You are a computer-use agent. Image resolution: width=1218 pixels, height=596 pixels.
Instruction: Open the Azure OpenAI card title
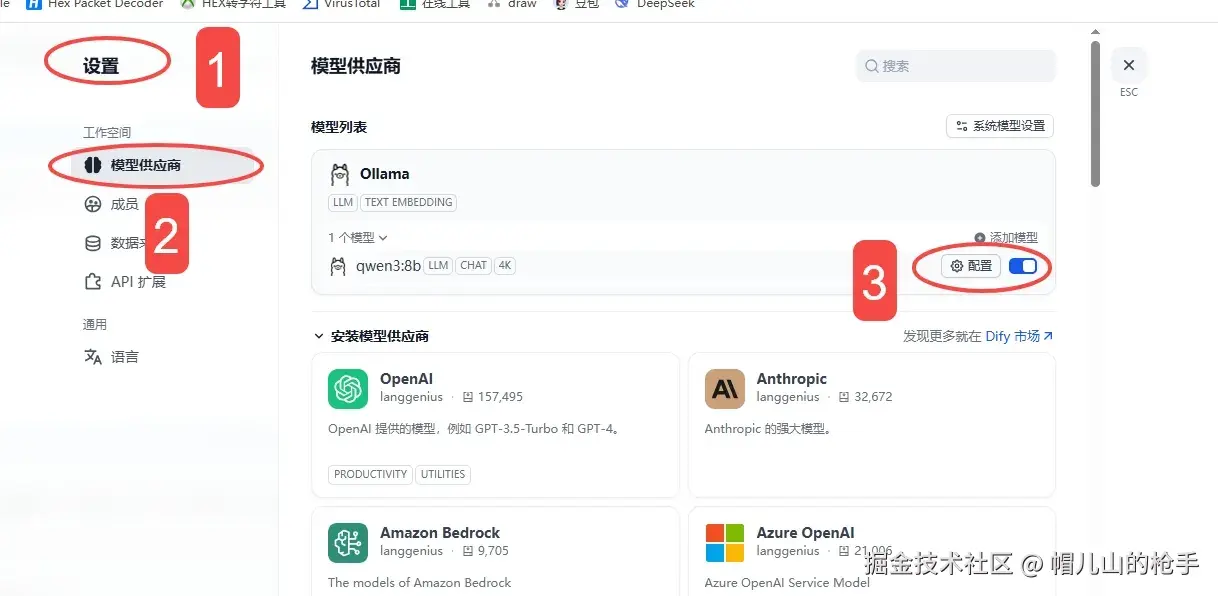pyautogui.click(x=806, y=533)
